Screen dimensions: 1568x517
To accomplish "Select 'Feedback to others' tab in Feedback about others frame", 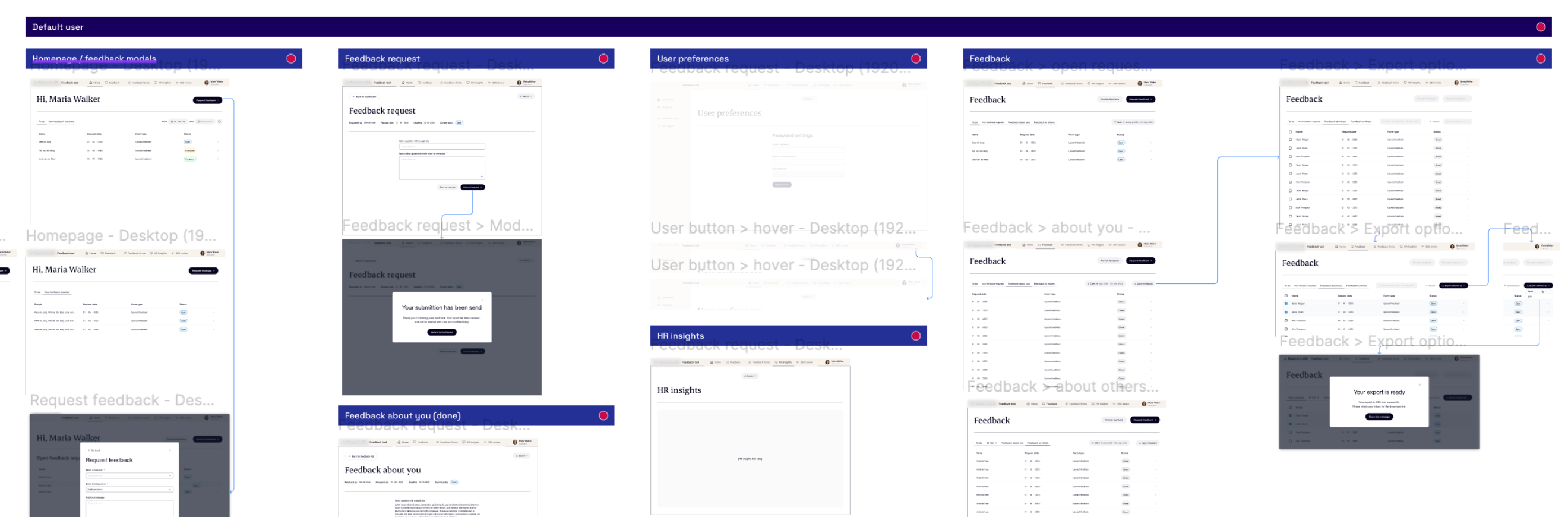I will point(1038,443).
